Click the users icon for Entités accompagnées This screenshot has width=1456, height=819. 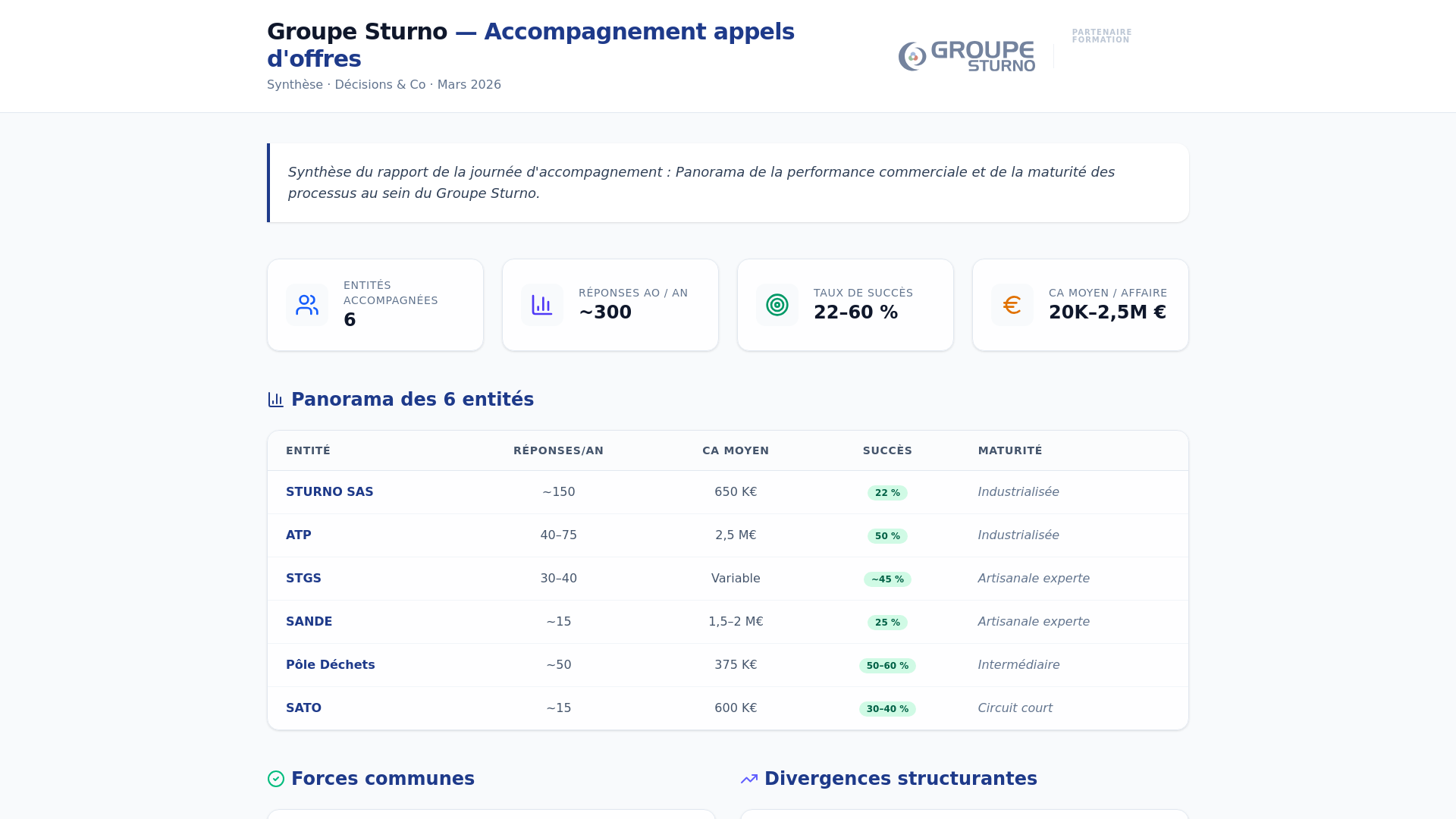click(307, 305)
